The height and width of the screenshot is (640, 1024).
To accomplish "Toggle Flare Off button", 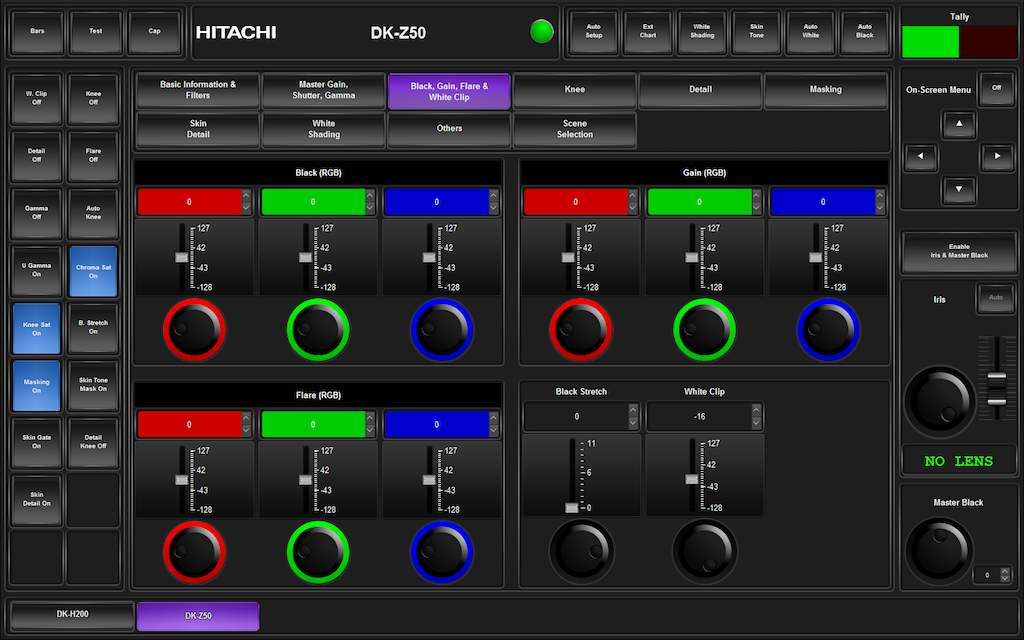I will coord(93,156).
